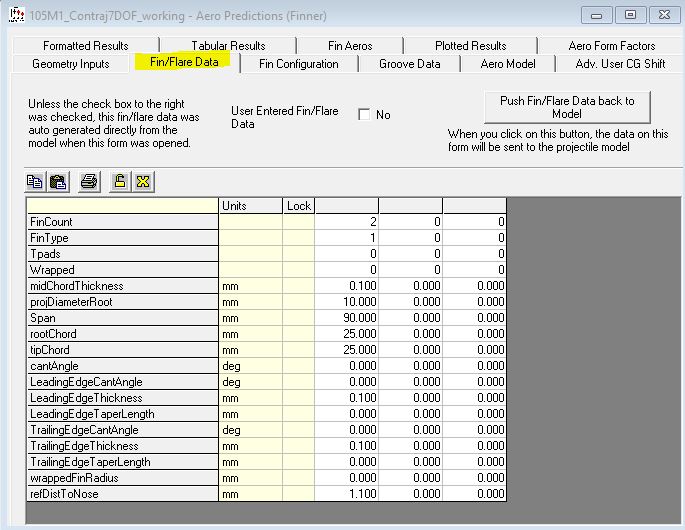
Task: Open the Fin Aeros tab
Action: click(350, 46)
